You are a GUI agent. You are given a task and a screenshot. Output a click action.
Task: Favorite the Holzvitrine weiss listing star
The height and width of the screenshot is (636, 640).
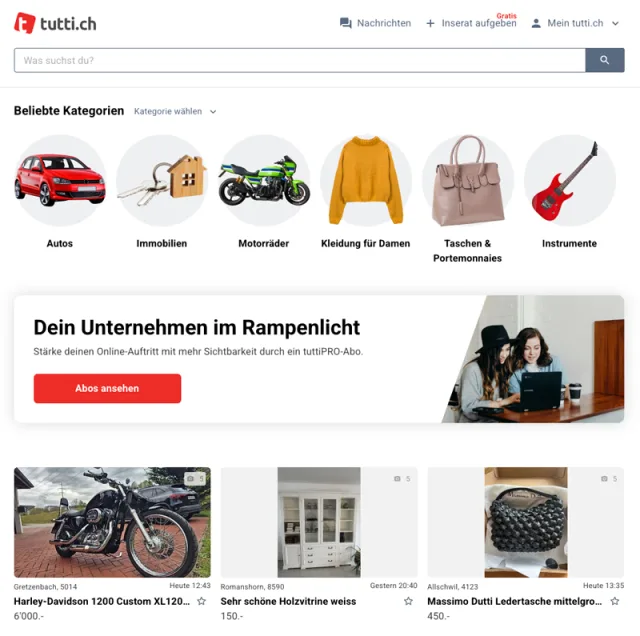coord(408,601)
